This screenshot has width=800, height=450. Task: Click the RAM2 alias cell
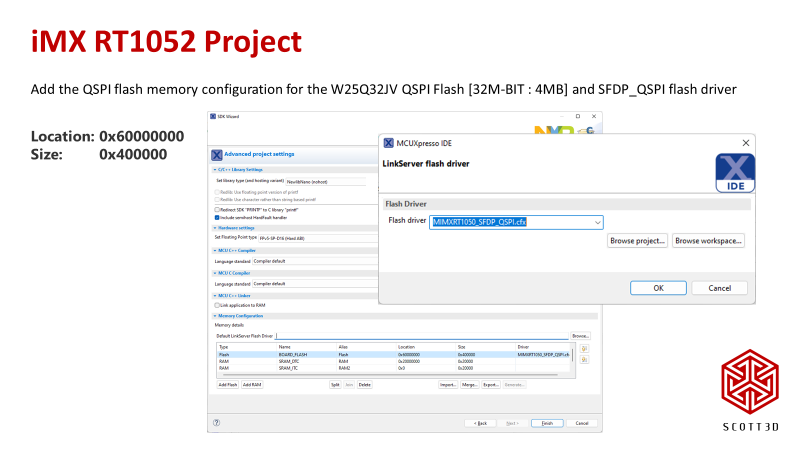point(344,368)
